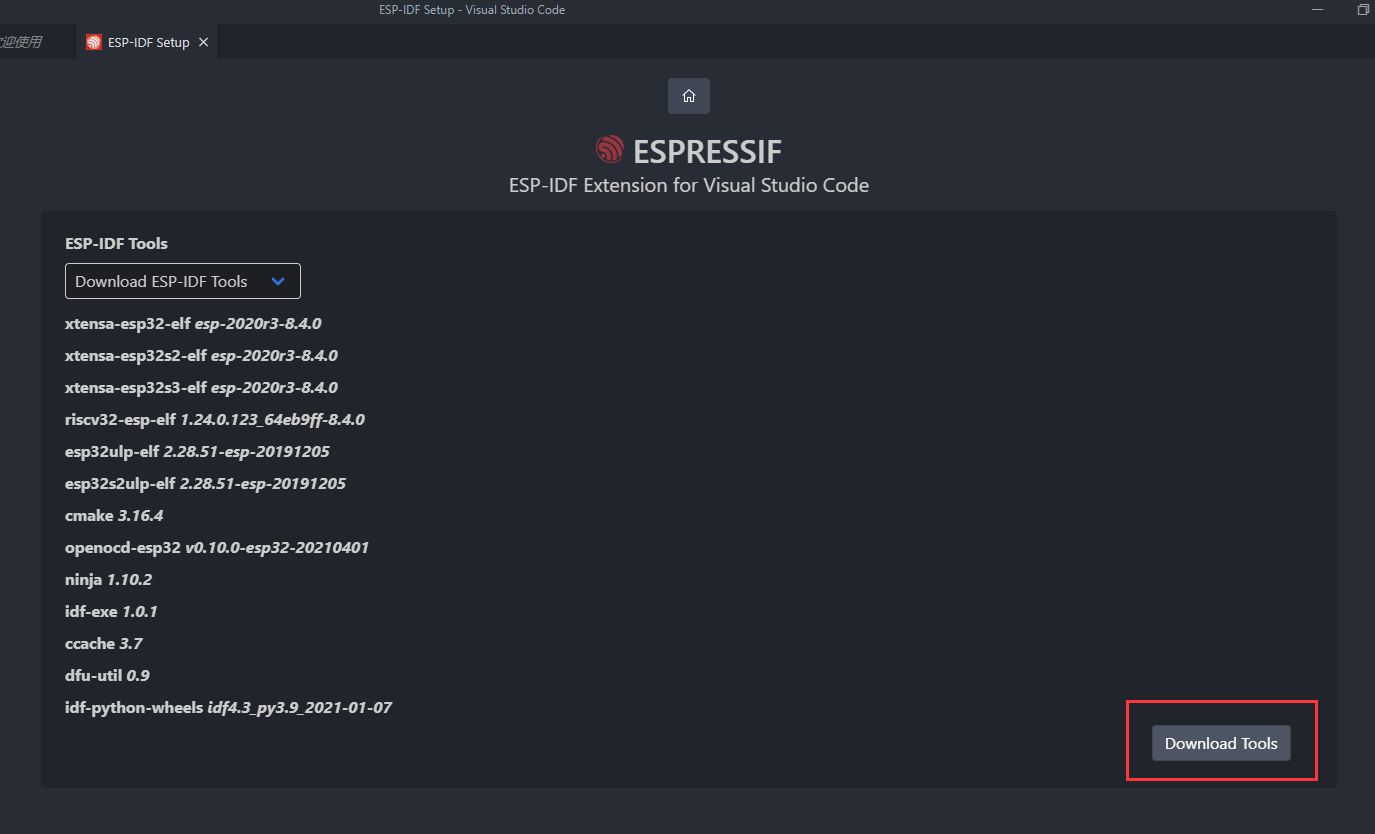Click the Espressif icon on ESP-IDF Setup tab
Screen dimensions: 1375x834
(x=94, y=43)
